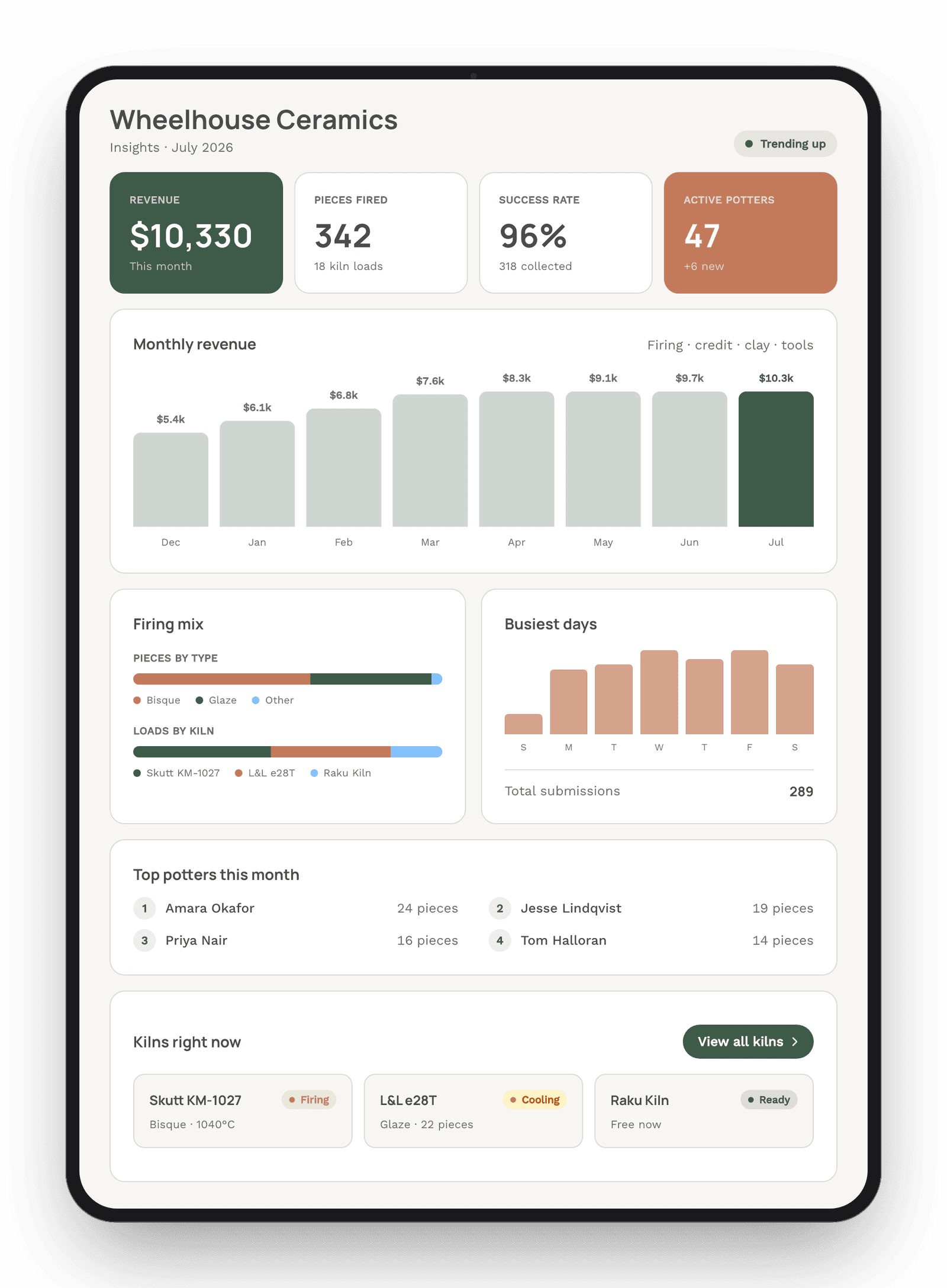Click the Glaze legend dot
This screenshot has height=1288, width=947.
pyautogui.click(x=199, y=700)
